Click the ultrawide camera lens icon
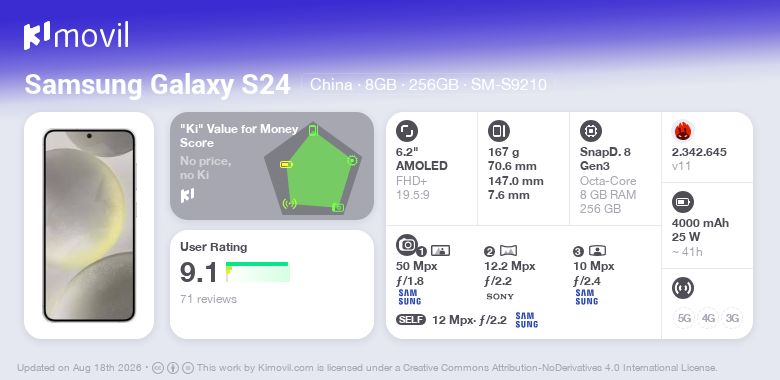 pyautogui.click(x=508, y=251)
